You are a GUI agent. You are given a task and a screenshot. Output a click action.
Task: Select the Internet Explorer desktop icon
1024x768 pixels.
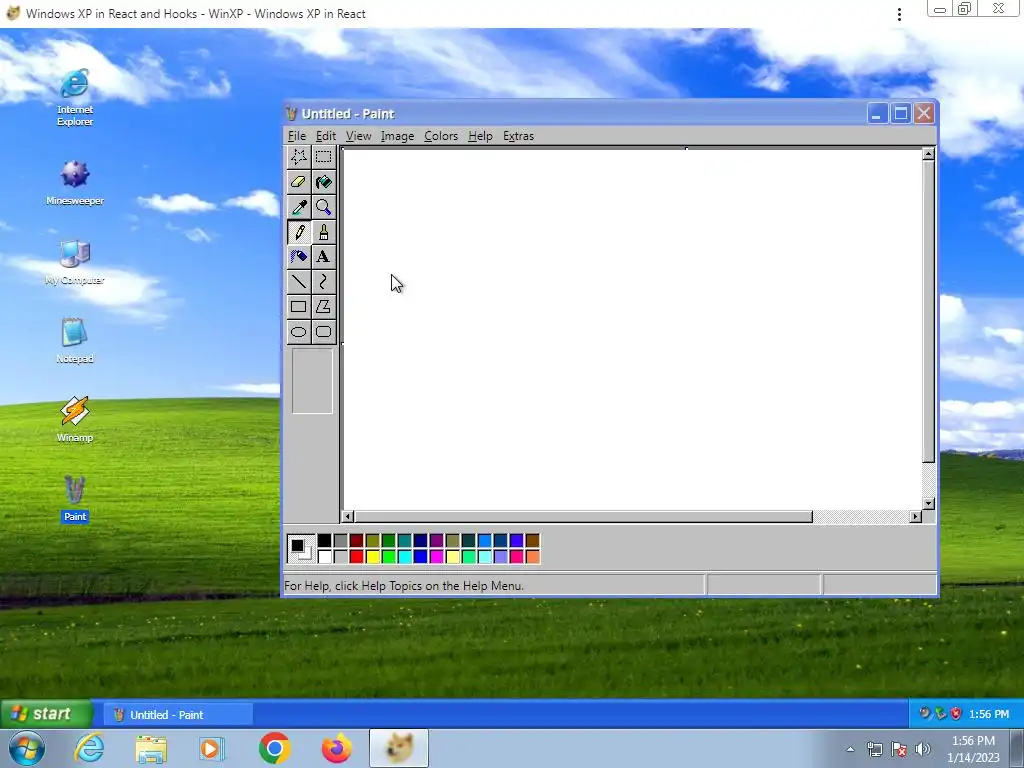tap(74, 97)
